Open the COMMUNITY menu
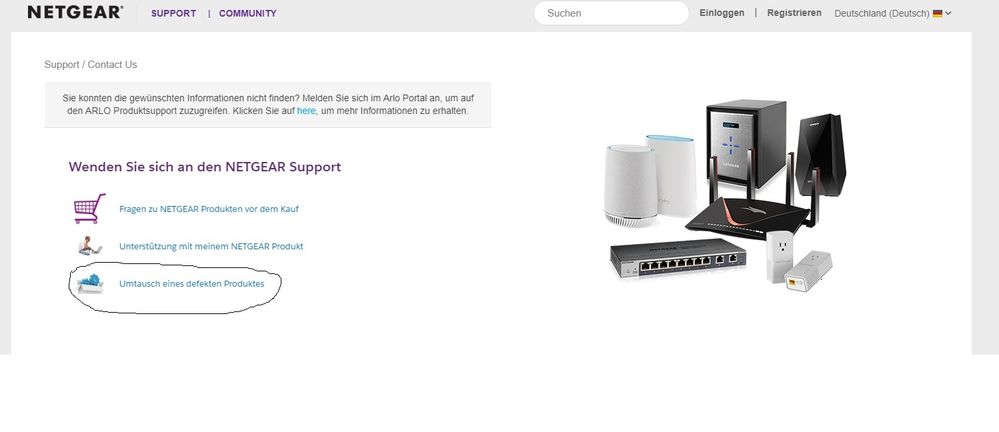The width and height of the screenshot is (999, 432). 248,13
